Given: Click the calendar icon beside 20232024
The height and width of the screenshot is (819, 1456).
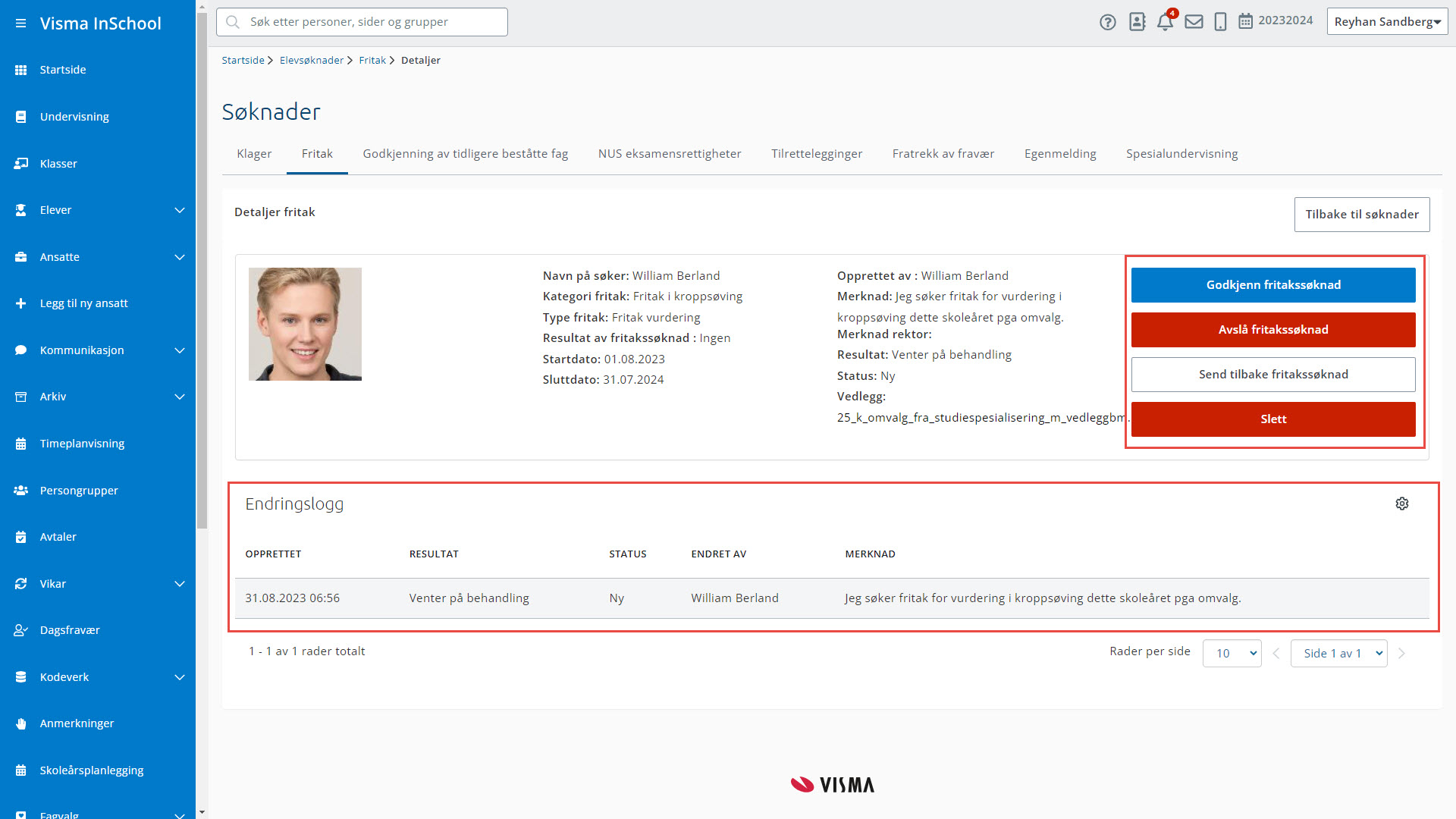Looking at the screenshot, I should [x=1245, y=21].
